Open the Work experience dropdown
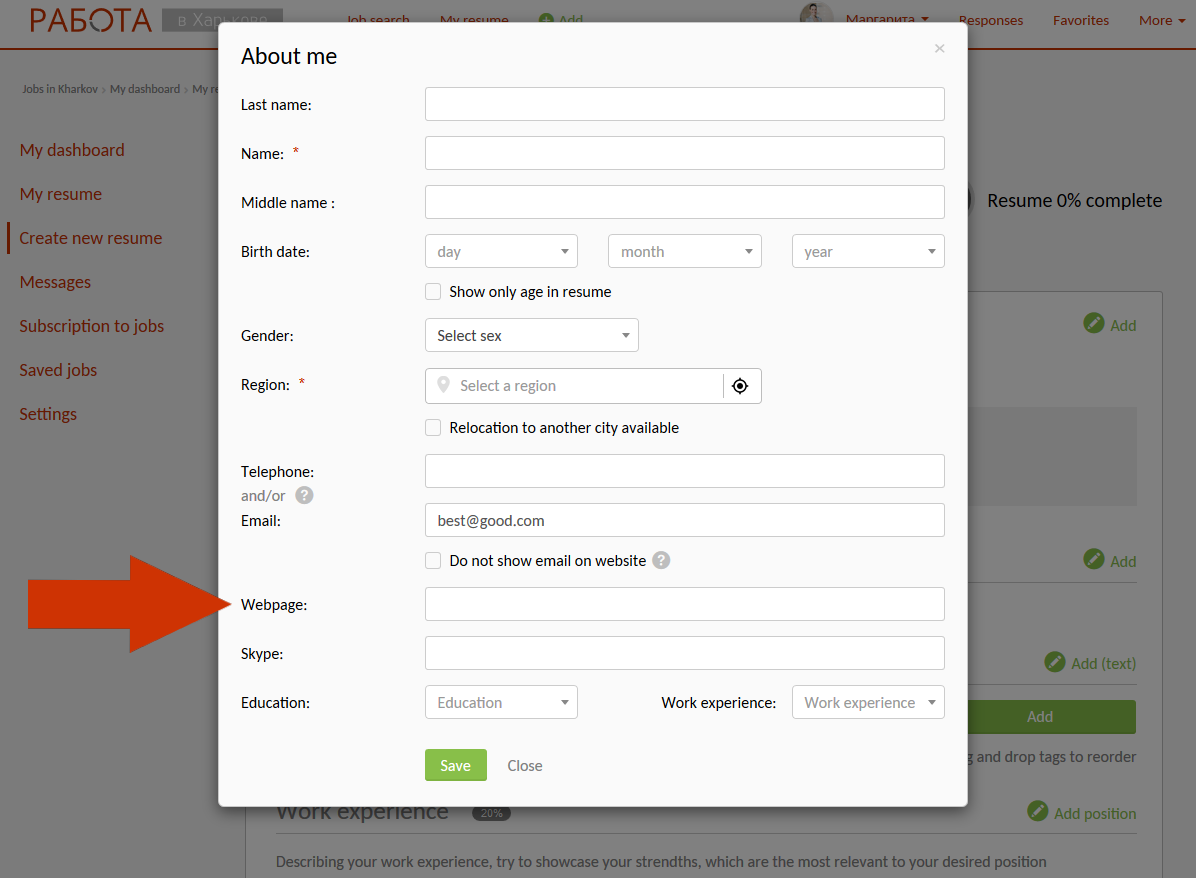1196x878 pixels. coord(867,703)
